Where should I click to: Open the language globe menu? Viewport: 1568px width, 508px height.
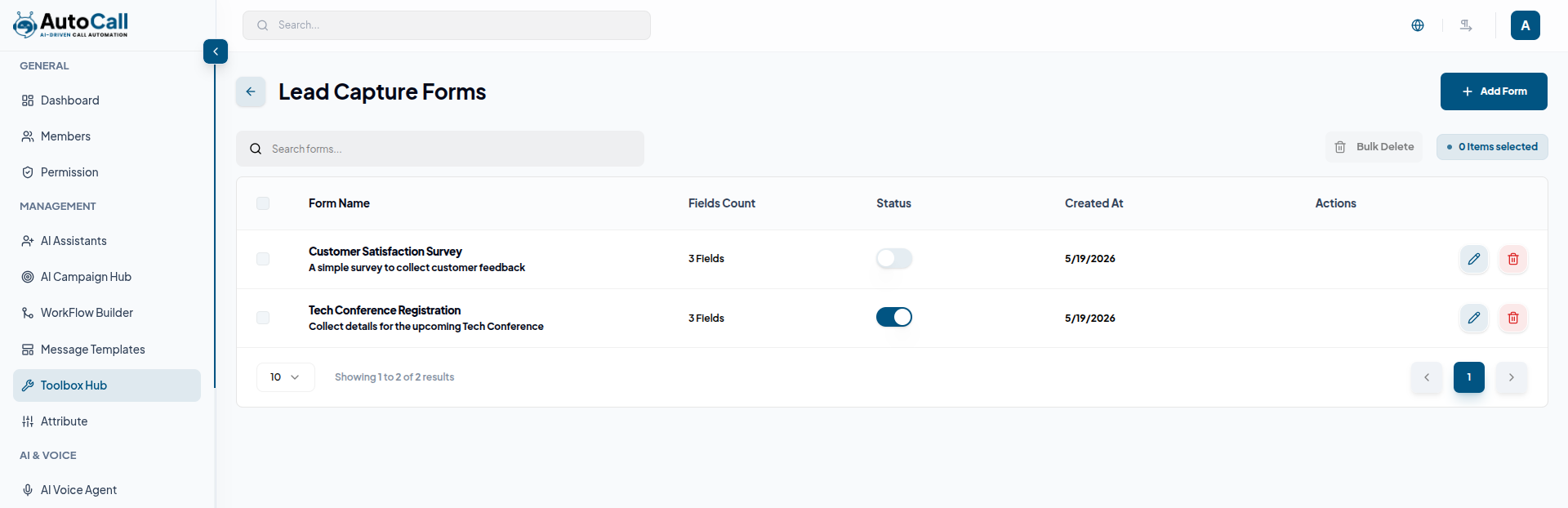(1418, 25)
